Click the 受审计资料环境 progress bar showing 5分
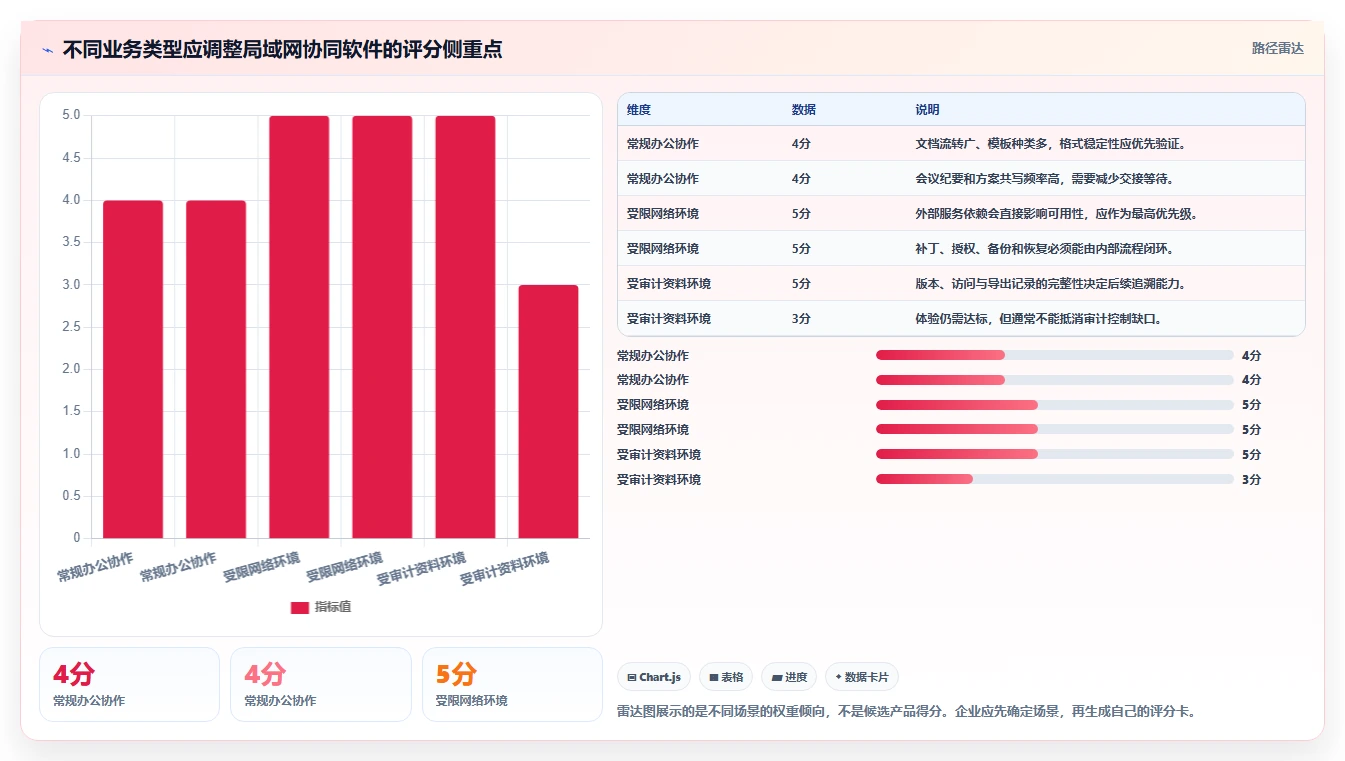This screenshot has height=761, width=1345. click(1055, 454)
